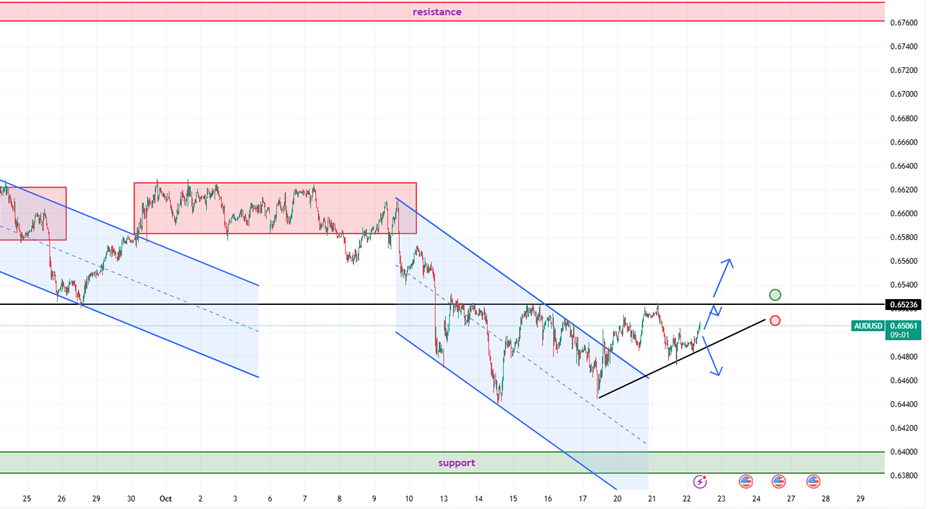The width and height of the screenshot is (931, 509).
Task: Click the "Oct" date on time axis
Action: pos(164,498)
